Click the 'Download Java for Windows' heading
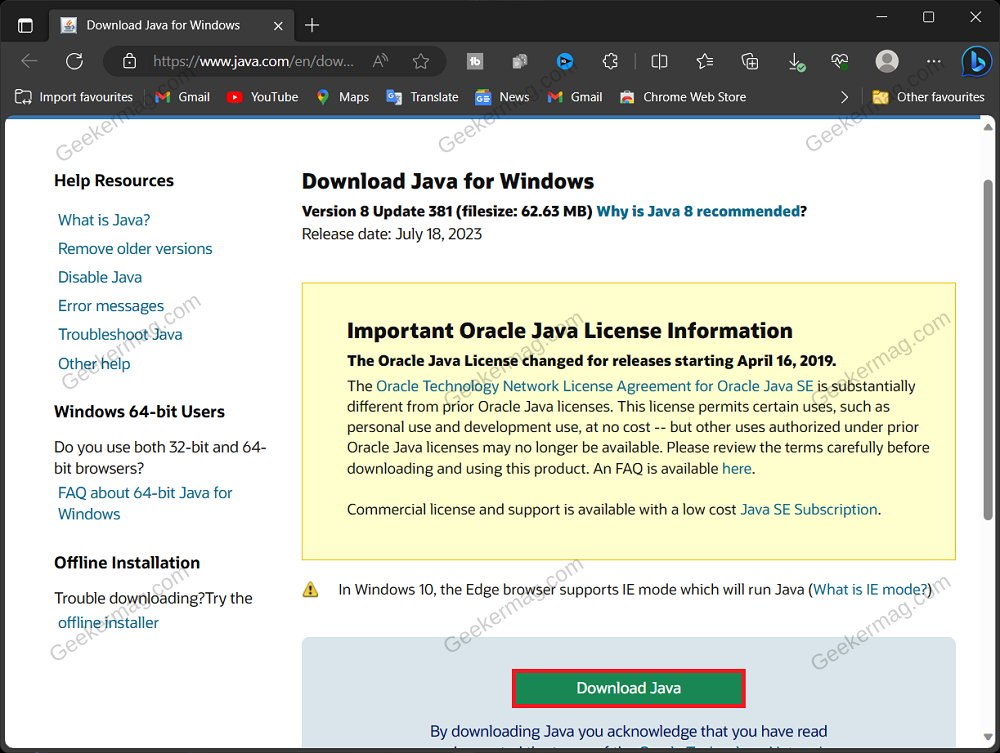Image resolution: width=1000 pixels, height=753 pixels. point(448,181)
